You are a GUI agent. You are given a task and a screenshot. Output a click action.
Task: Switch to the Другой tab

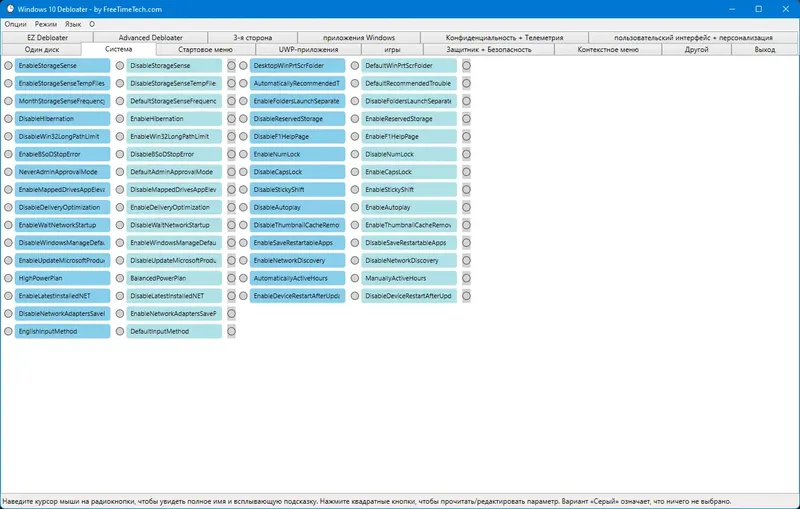[696, 49]
